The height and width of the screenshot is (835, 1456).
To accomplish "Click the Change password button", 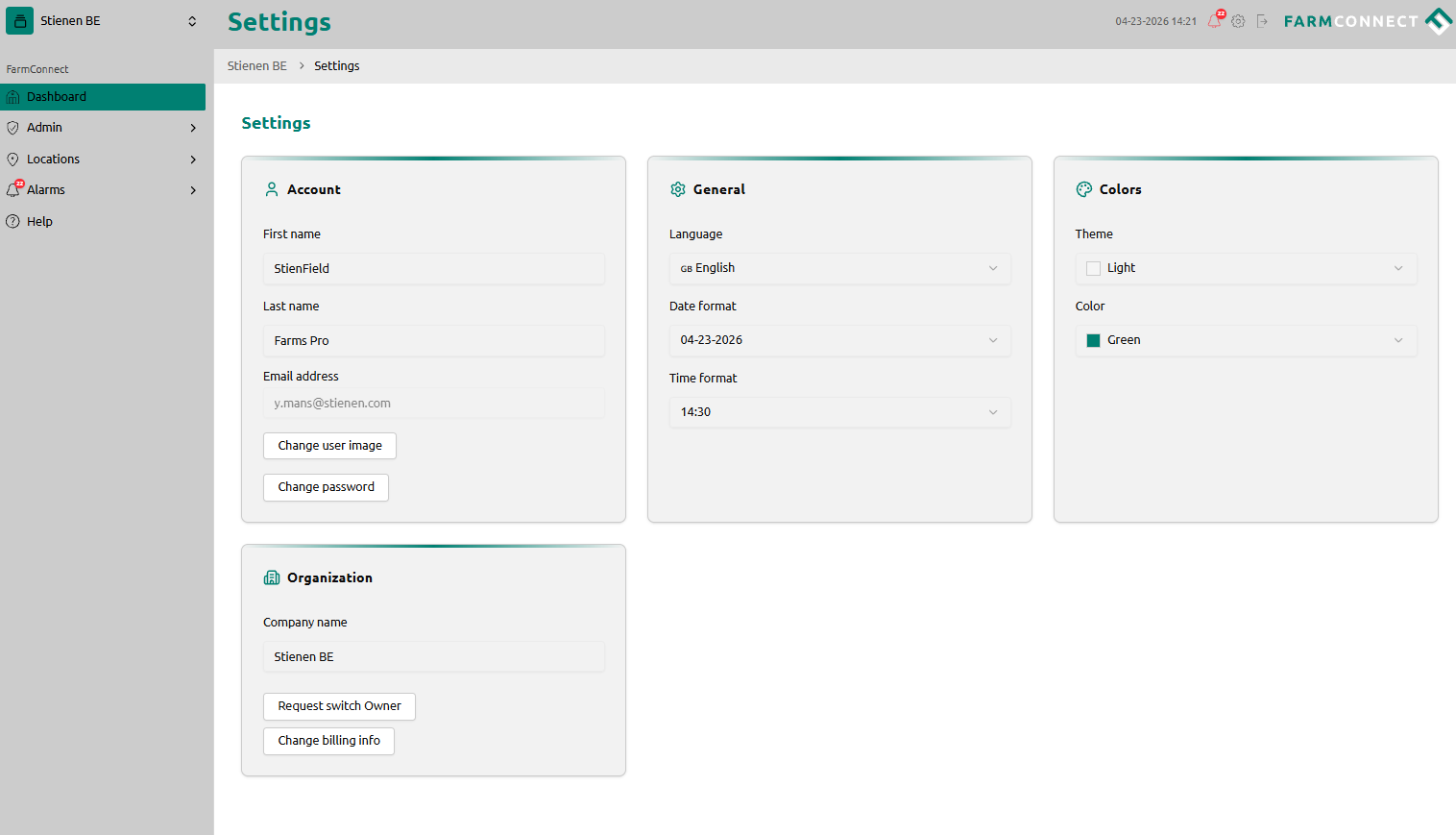I will click(x=326, y=487).
